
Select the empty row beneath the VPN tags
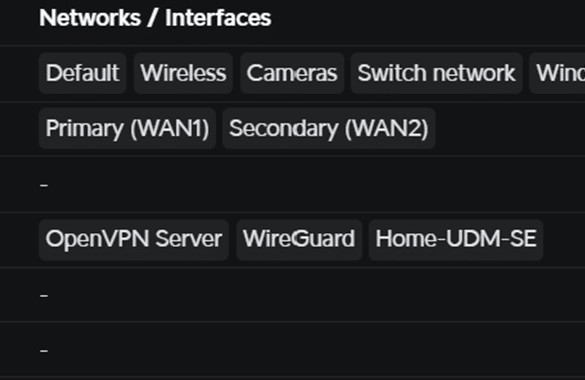292,295
